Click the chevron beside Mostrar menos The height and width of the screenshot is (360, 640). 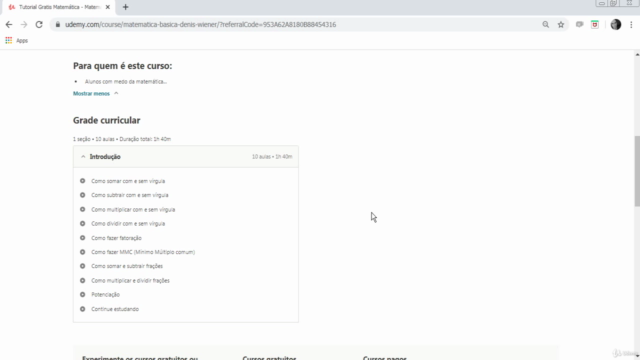point(116,93)
